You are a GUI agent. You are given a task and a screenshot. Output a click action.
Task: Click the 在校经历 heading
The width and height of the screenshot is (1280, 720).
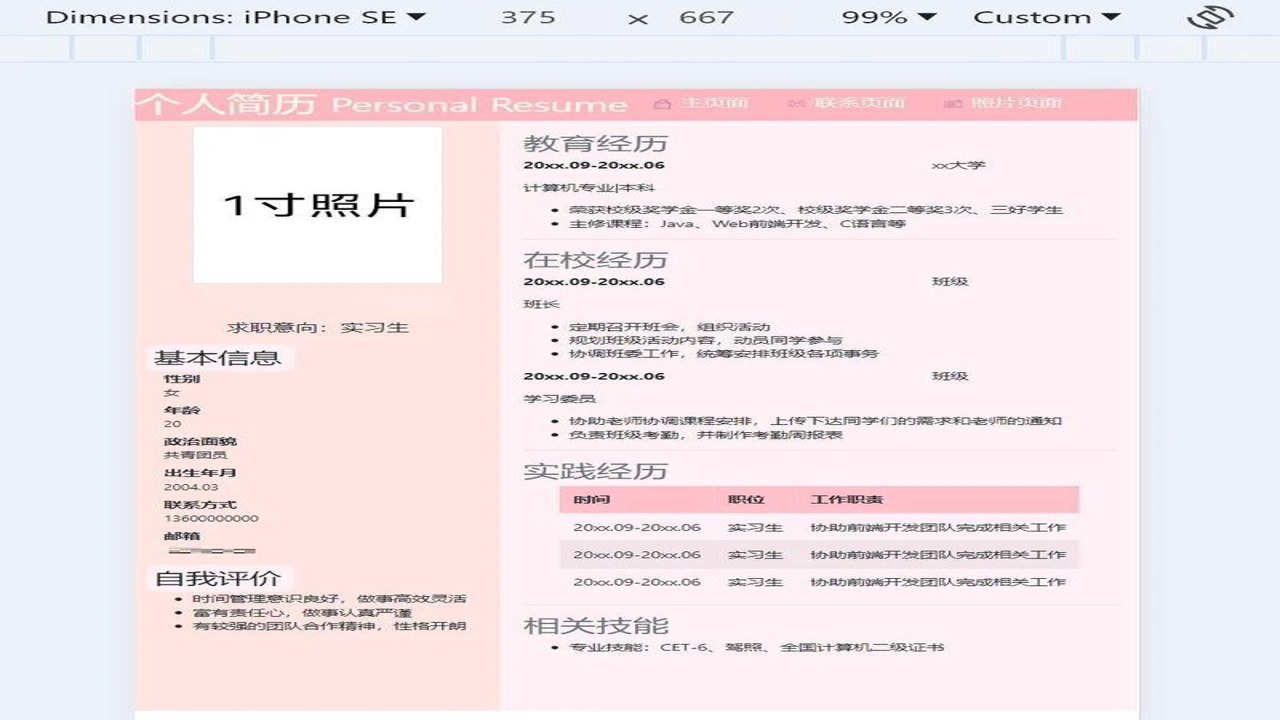[595, 260]
